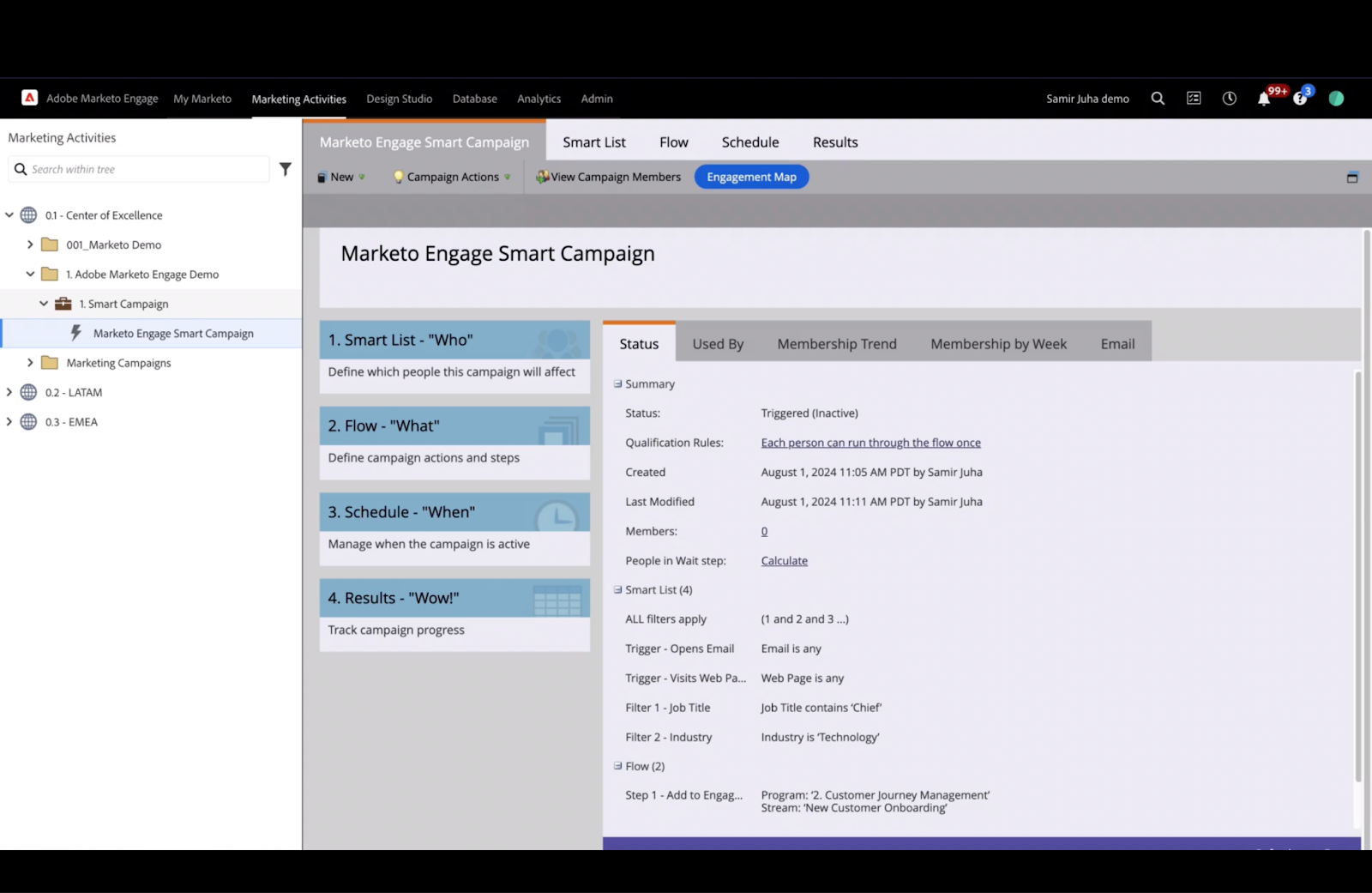The height and width of the screenshot is (893, 1372).
Task: Click the Search within tree field
Action: pos(140,169)
